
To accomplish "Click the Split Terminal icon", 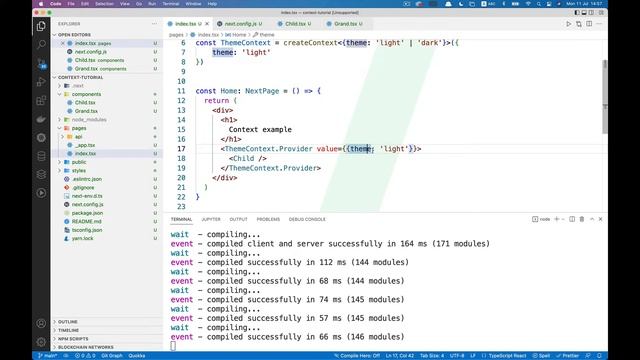I will coord(572,219).
